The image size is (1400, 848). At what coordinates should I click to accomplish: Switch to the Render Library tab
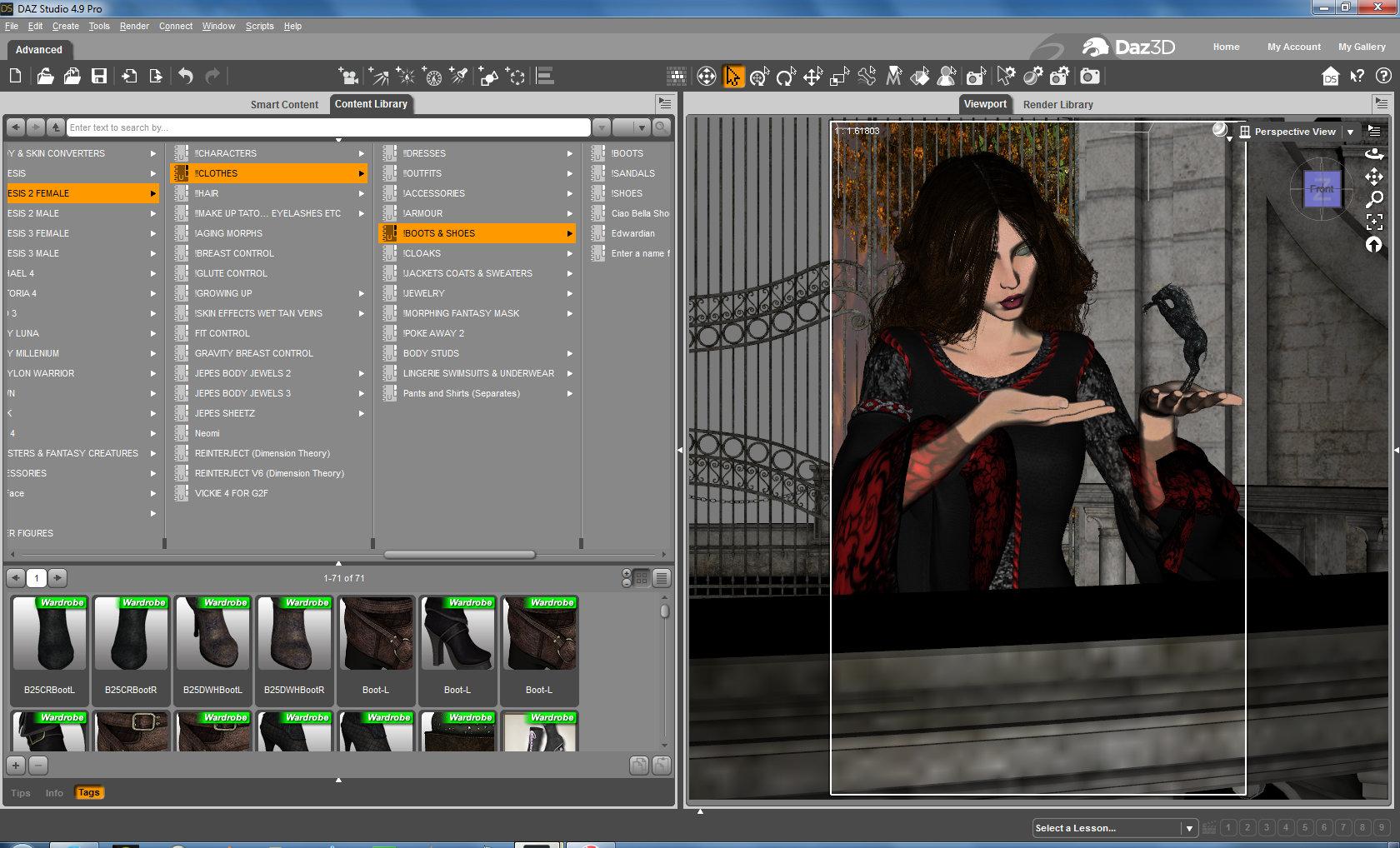(1057, 104)
